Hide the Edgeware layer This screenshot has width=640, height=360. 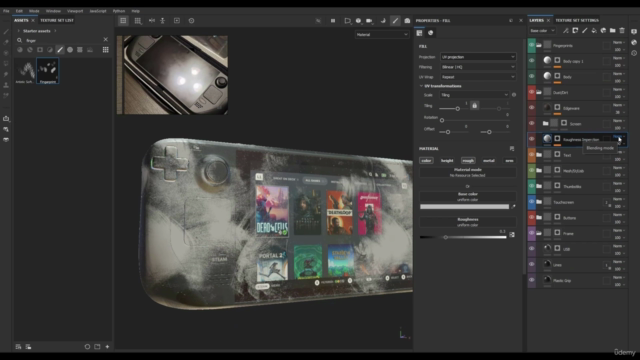pyautogui.click(x=531, y=108)
